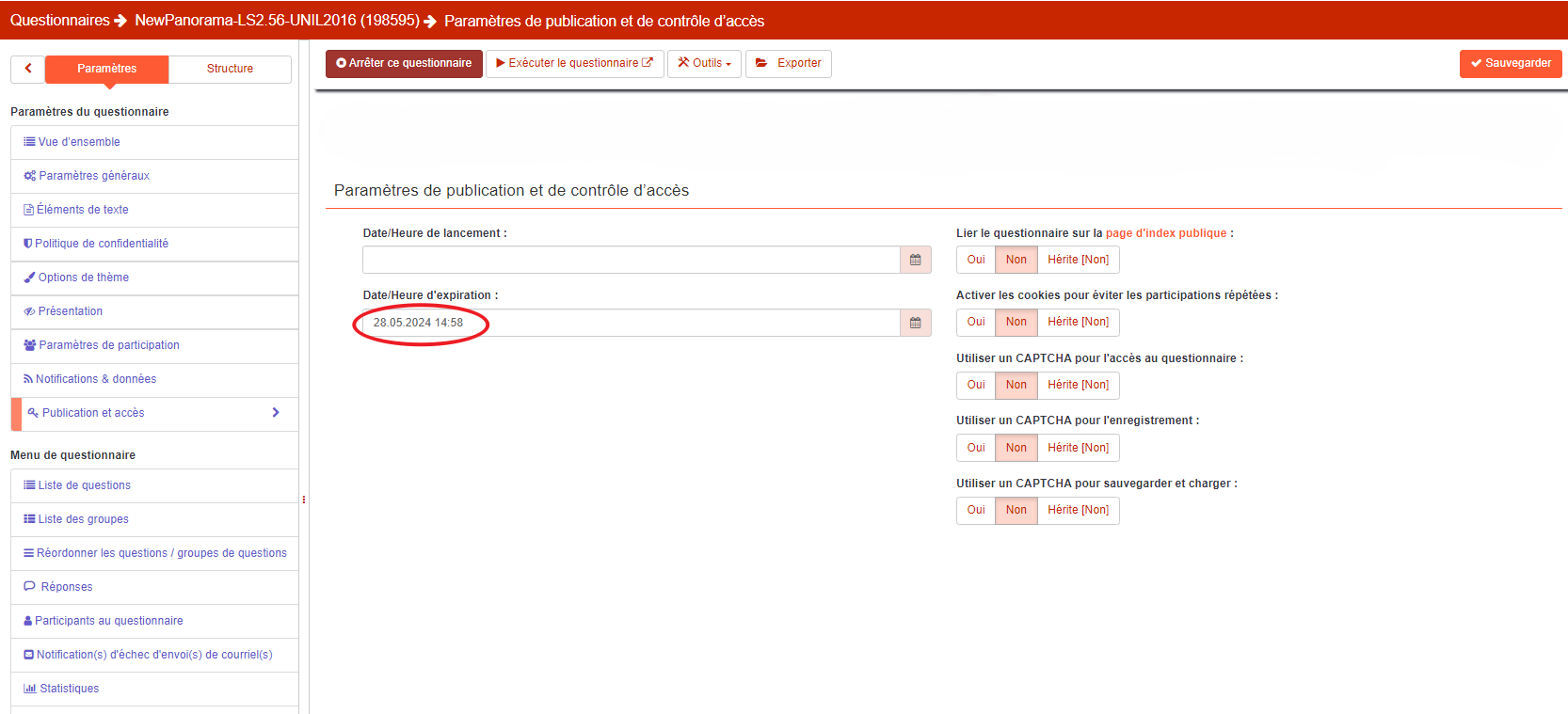1568x714 pixels.
Task: Open the Exporter menu
Action: (789, 63)
